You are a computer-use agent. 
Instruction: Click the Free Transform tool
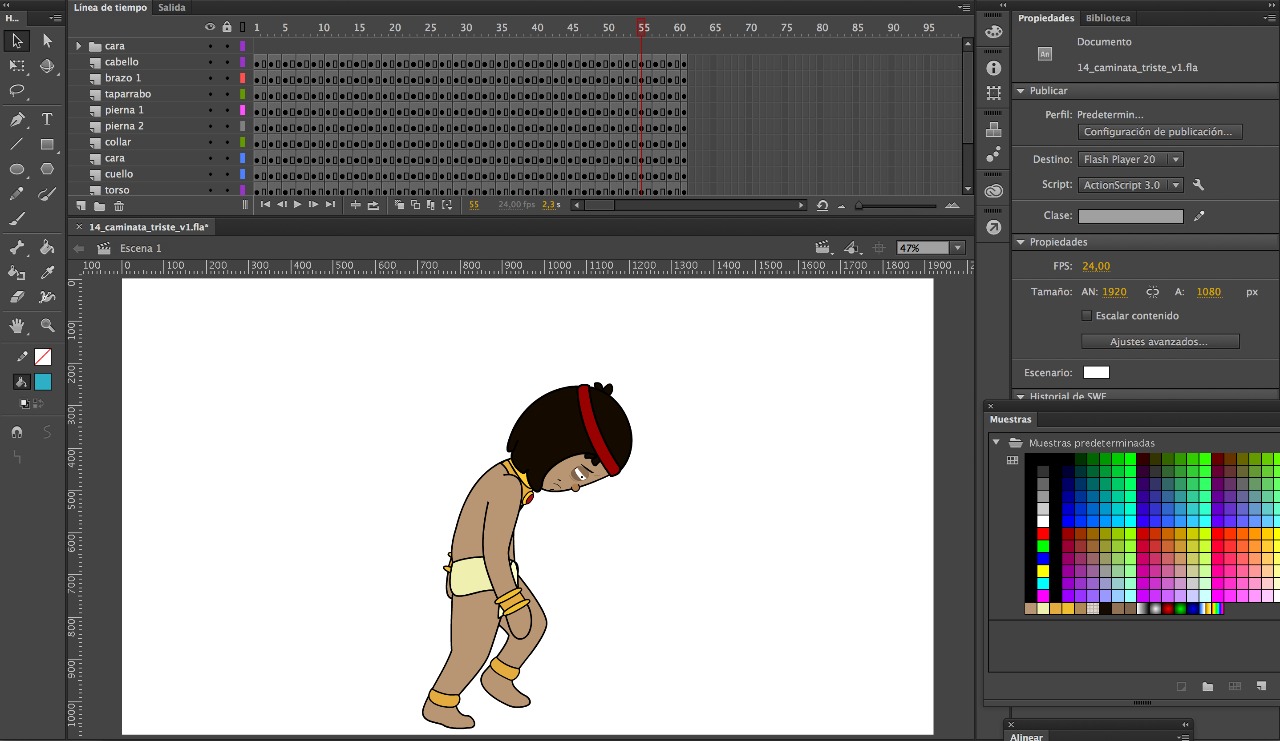click(17, 66)
